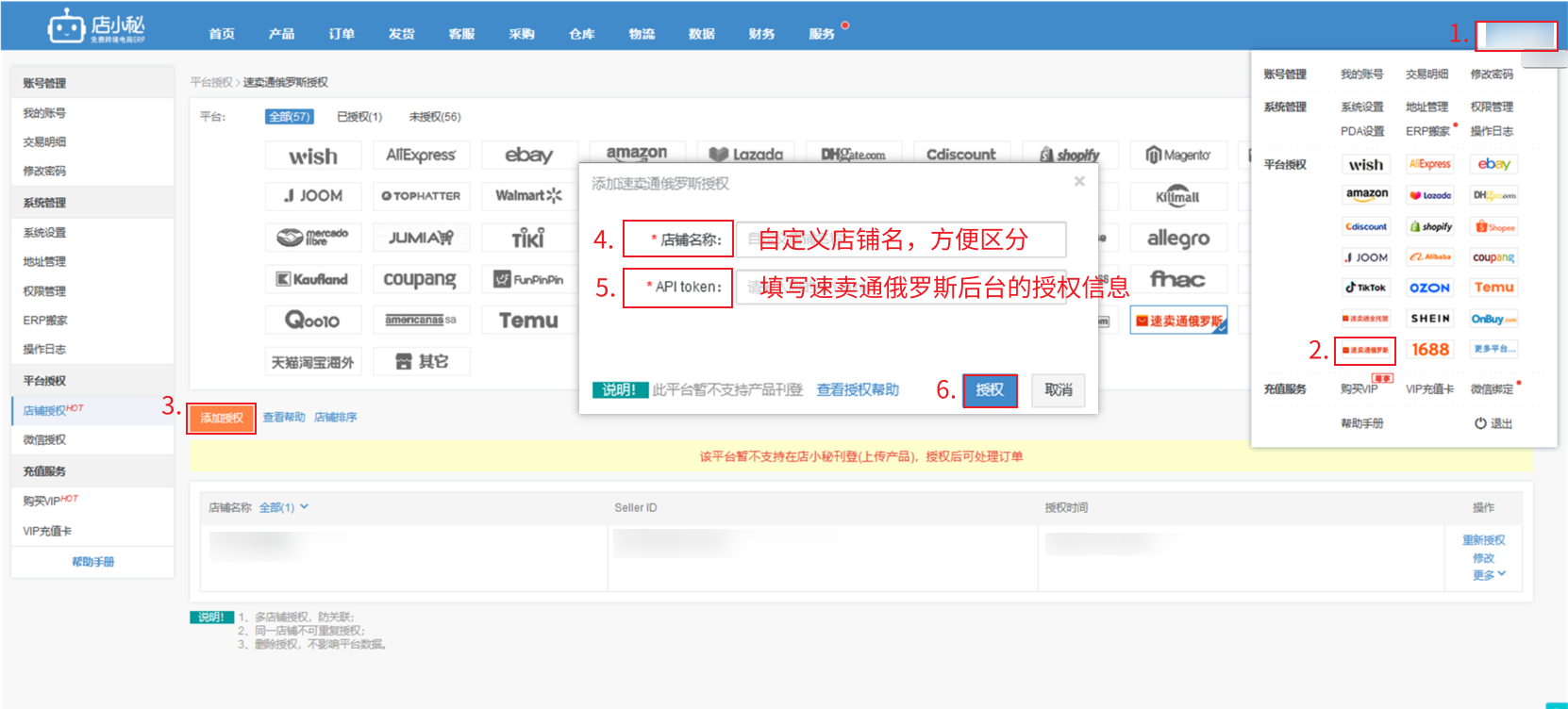This screenshot has width=1568, height=709.
Task: Open the 订单 top menu
Action: pyautogui.click(x=342, y=34)
